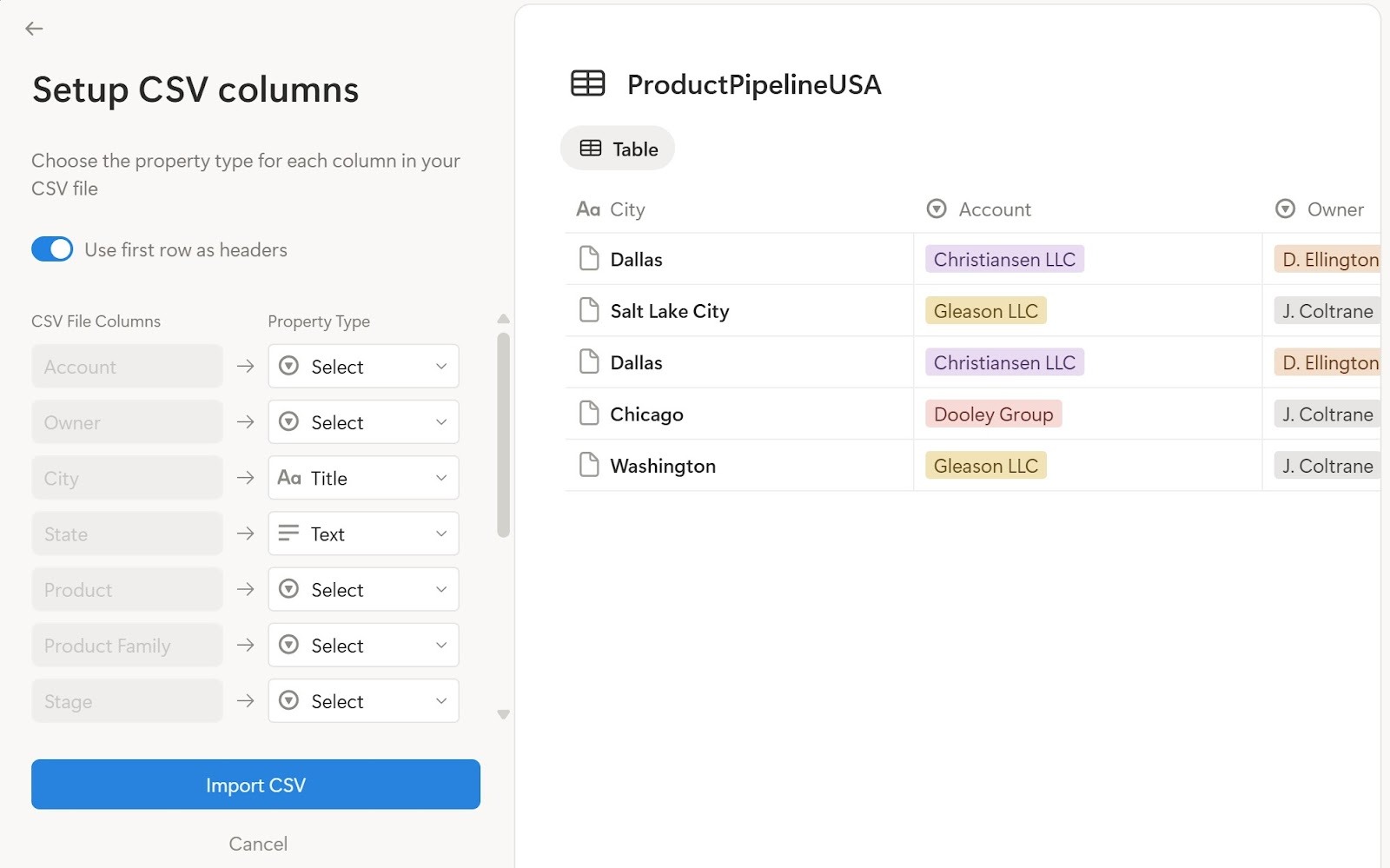This screenshot has height=868, width=1390.
Task: Click the City CSV column field
Action: pos(127,478)
